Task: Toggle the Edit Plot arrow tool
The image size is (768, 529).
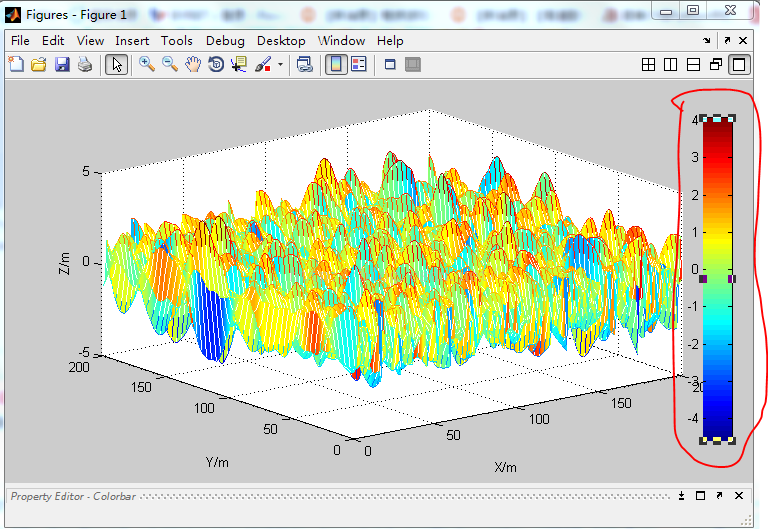Action: pos(116,65)
